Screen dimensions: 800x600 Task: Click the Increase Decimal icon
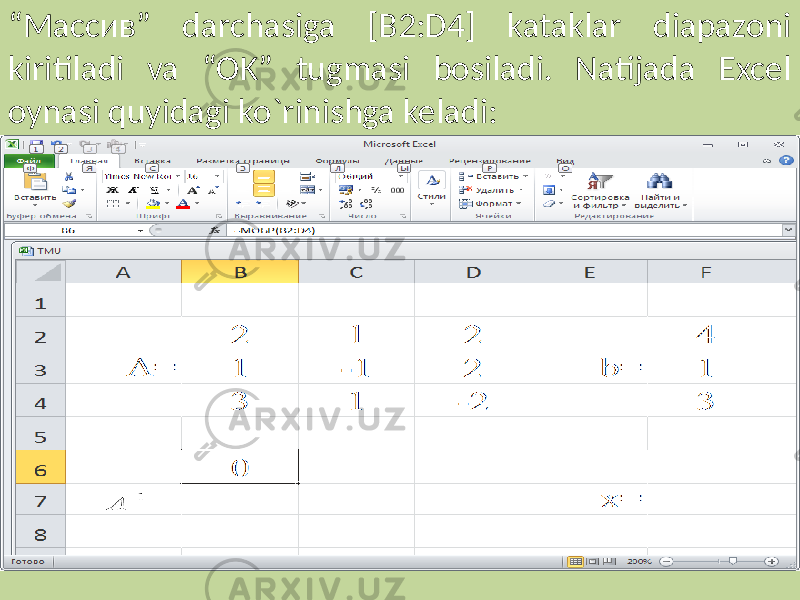[x=346, y=204]
